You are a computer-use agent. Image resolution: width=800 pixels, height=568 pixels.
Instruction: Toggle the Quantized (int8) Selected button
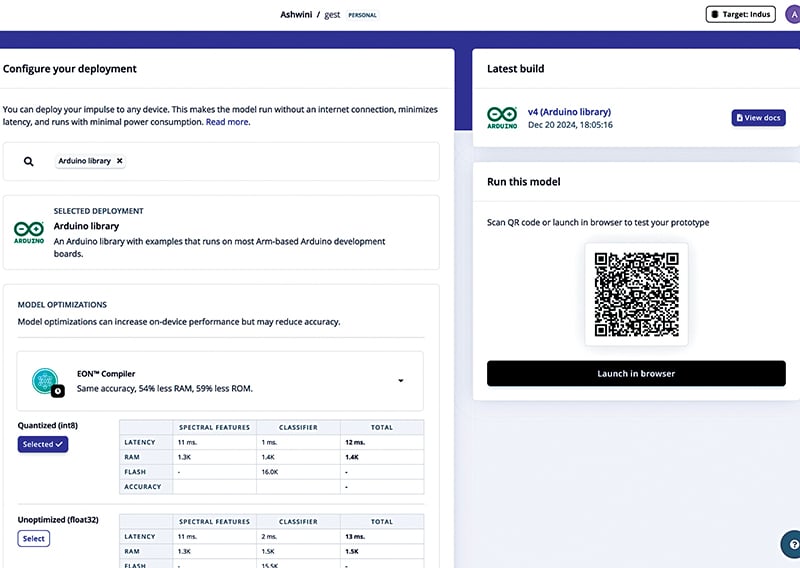[42, 444]
